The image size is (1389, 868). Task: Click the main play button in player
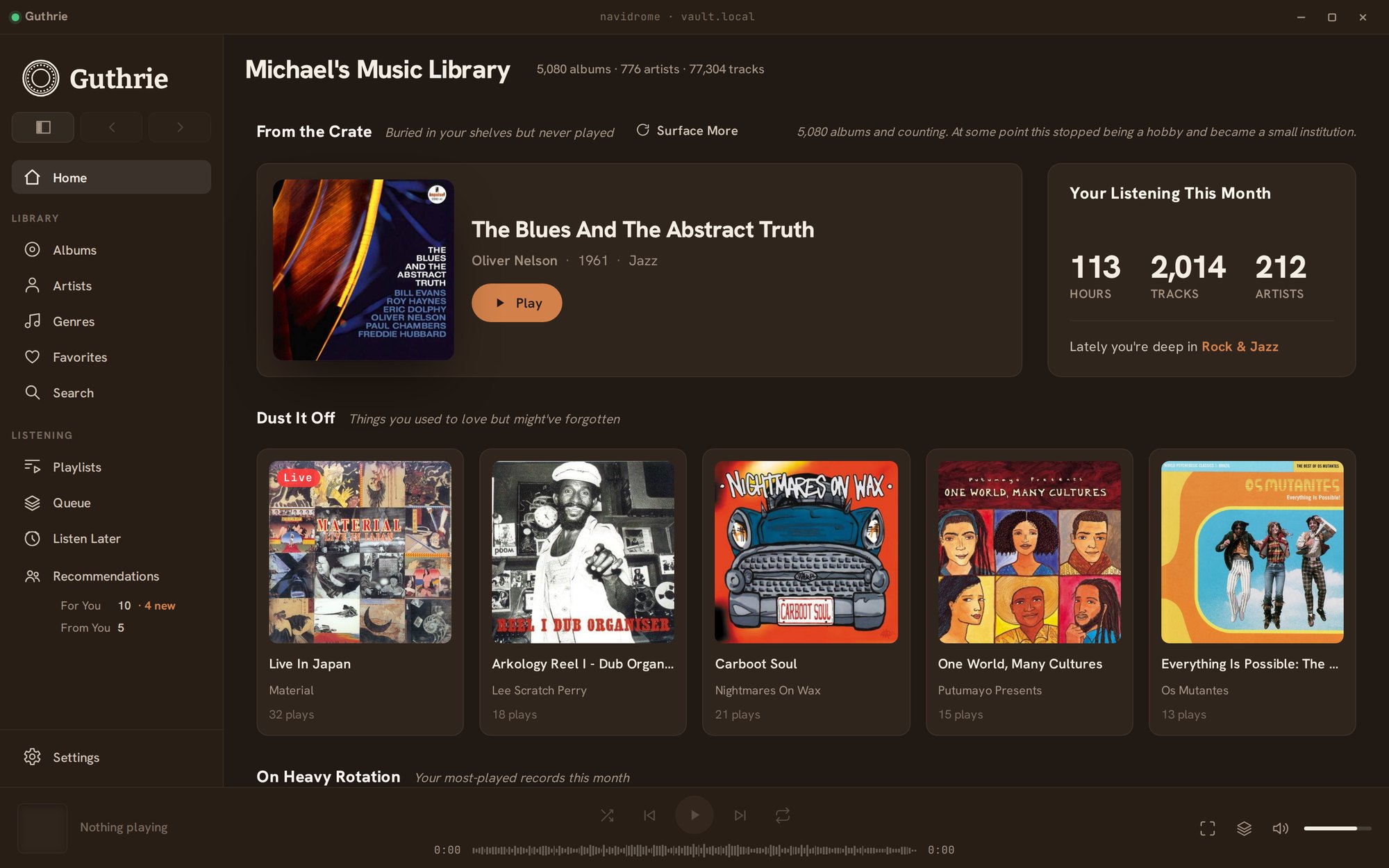point(694,815)
